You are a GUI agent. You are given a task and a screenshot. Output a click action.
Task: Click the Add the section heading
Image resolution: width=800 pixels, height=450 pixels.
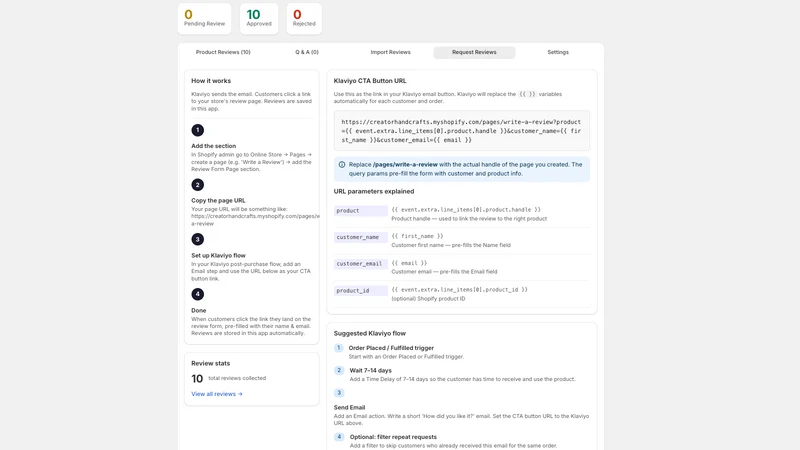pyautogui.click(x=213, y=146)
